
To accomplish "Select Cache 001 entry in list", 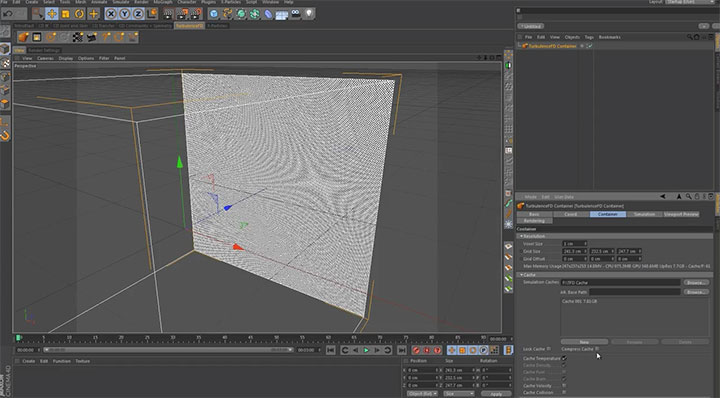I will pyautogui.click(x=579, y=301).
